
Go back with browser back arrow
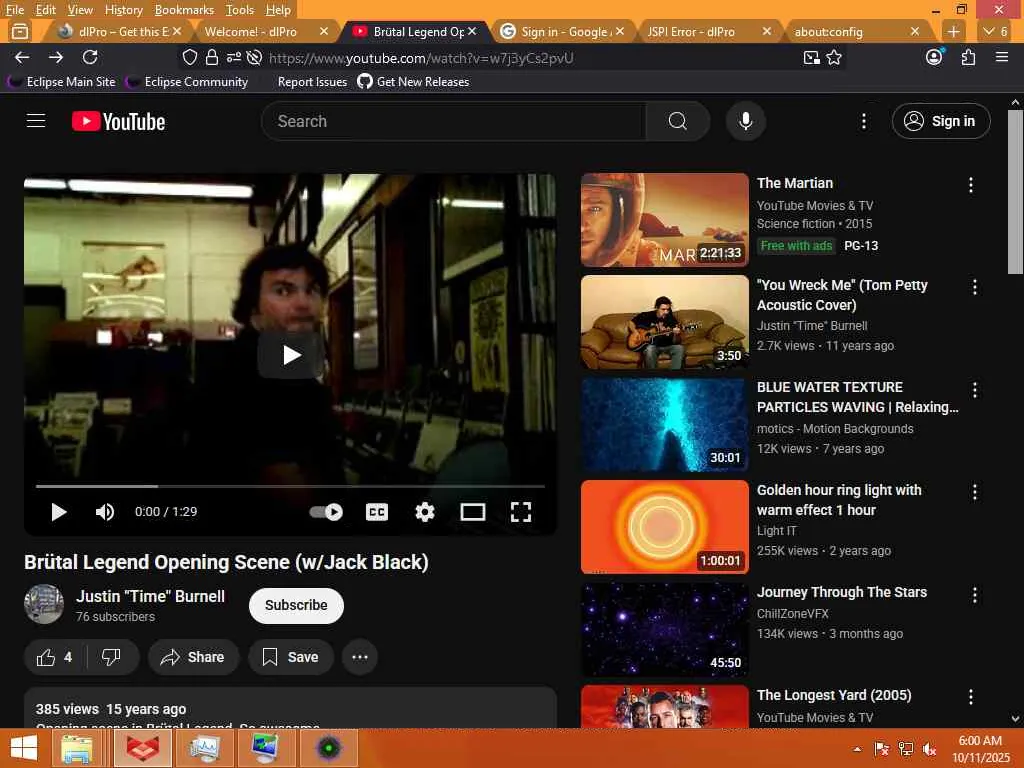tap(22, 57)
